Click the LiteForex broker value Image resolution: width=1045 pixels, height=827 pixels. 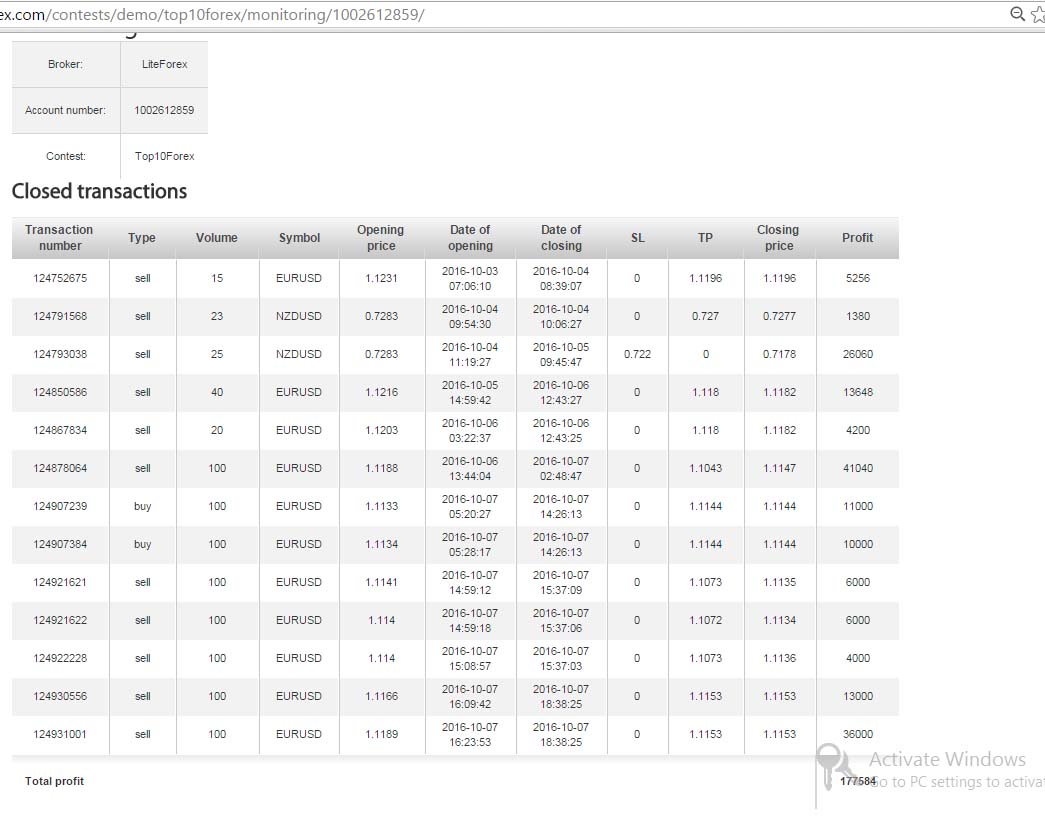pos(164,64)
